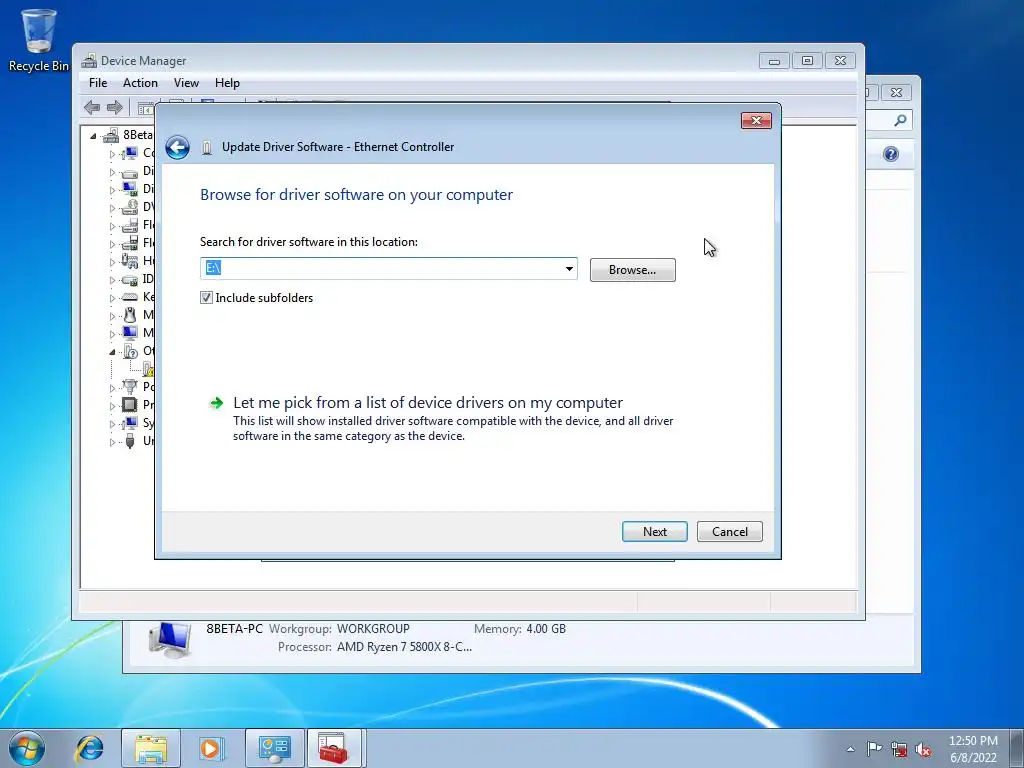Show hidden tray icons arrow
Image resolution: width=1024 pixels, height=768 pixels.
pyautogui.click(x=850, y=749)
